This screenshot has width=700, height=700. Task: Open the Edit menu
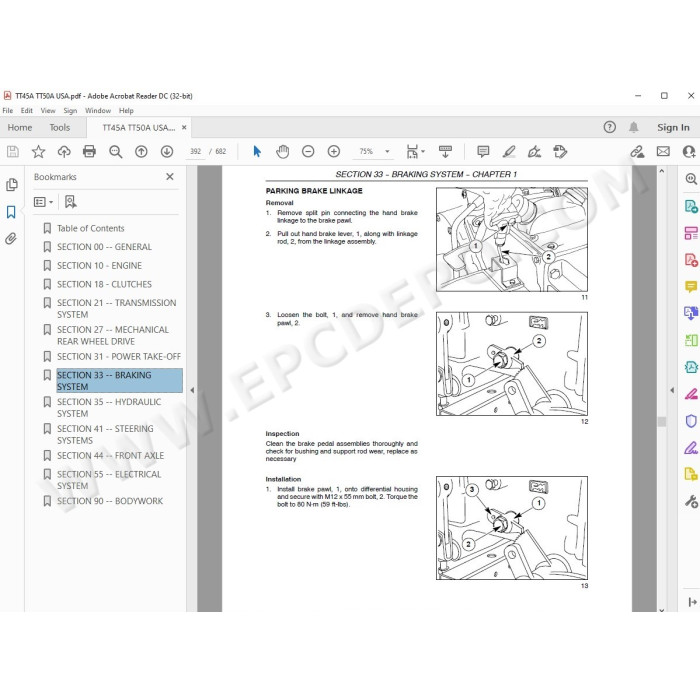coord(26,110)
